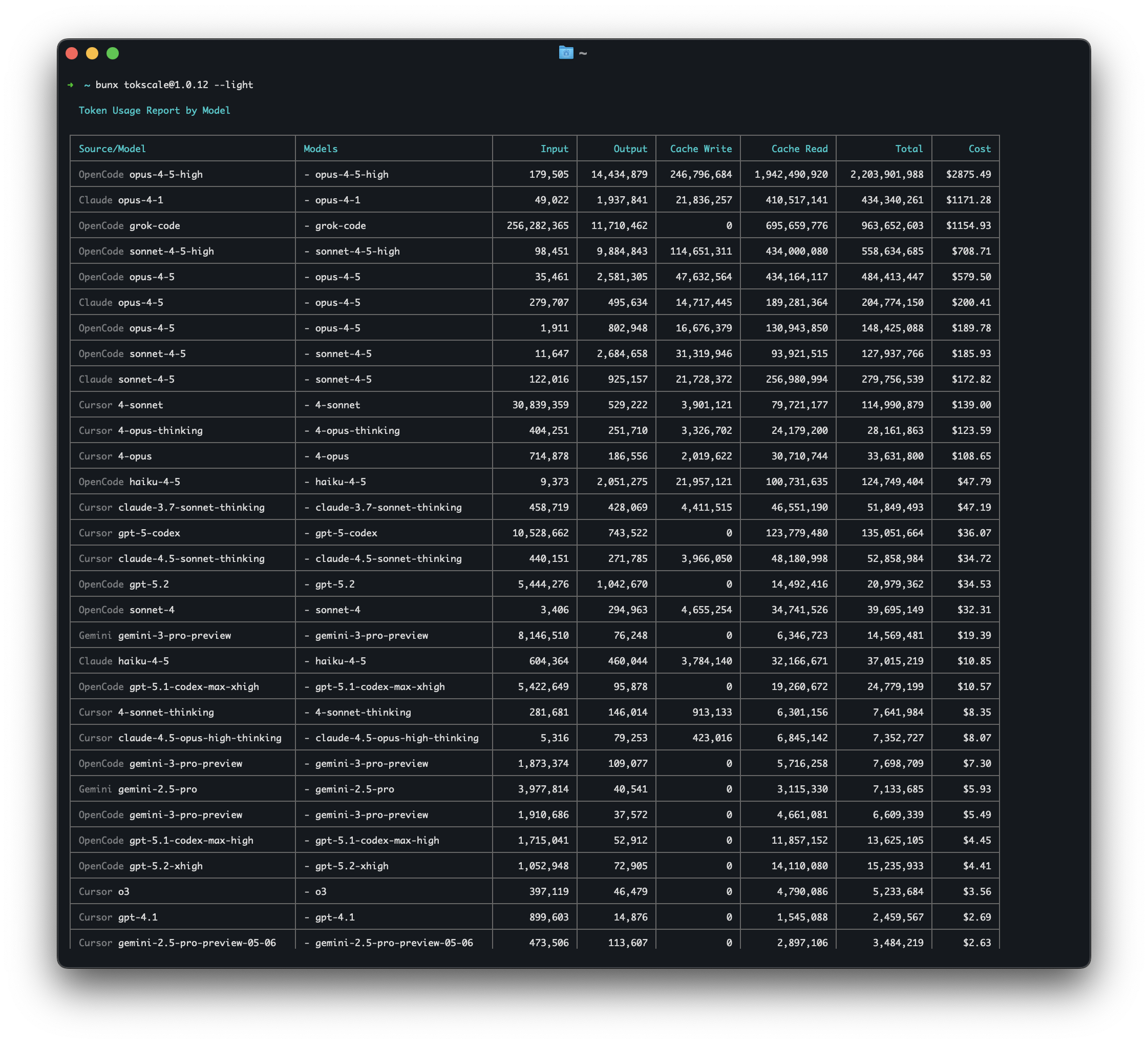Click the $2875.49 cost value
The image size is (1148, 1044).
(970, 174)
